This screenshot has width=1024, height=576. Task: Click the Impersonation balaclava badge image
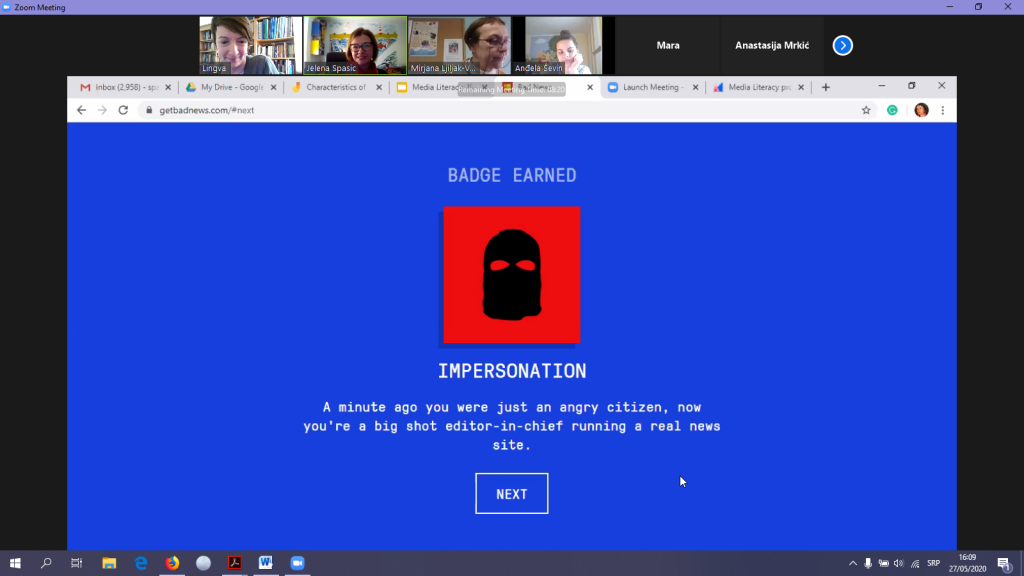(x=511, y=275)
